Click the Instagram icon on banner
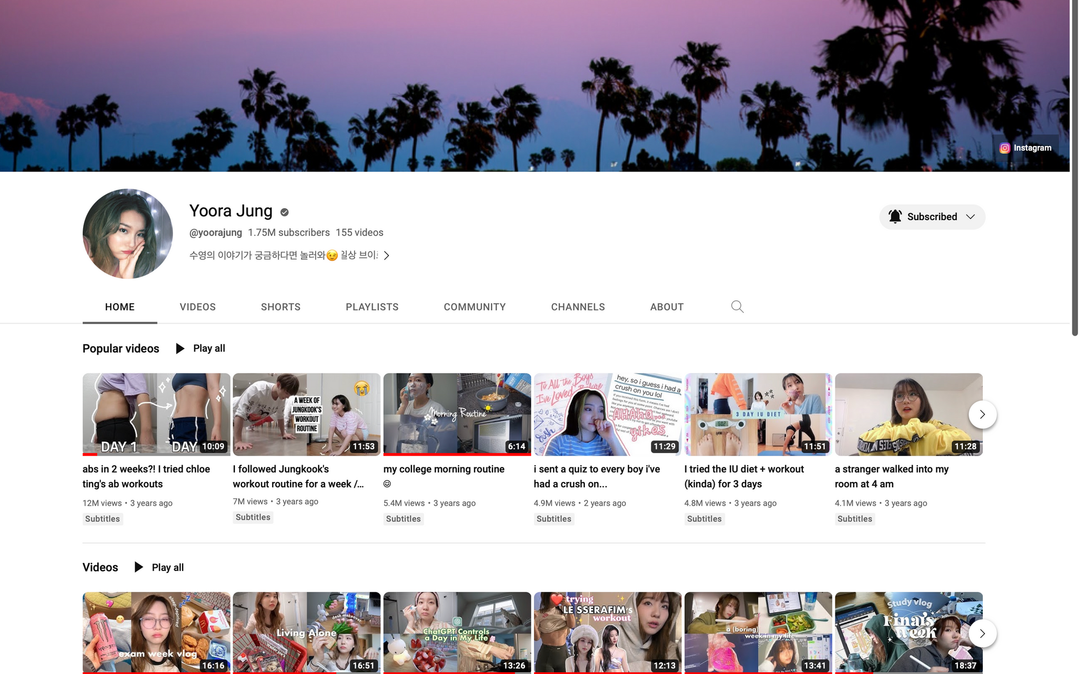 pyautogui.click(x=1004, y=148)
